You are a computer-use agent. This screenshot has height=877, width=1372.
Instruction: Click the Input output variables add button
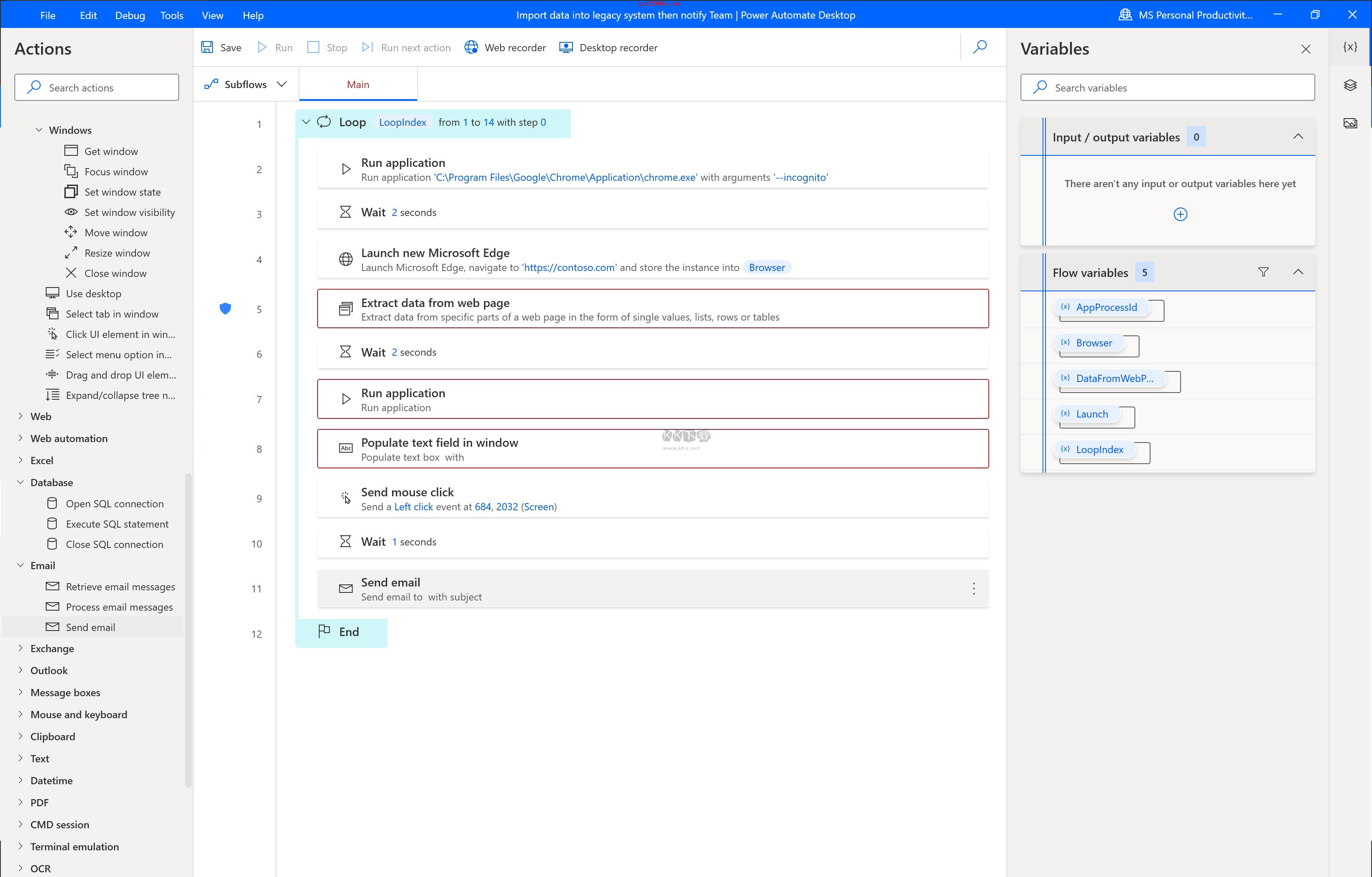(1180, 213)
